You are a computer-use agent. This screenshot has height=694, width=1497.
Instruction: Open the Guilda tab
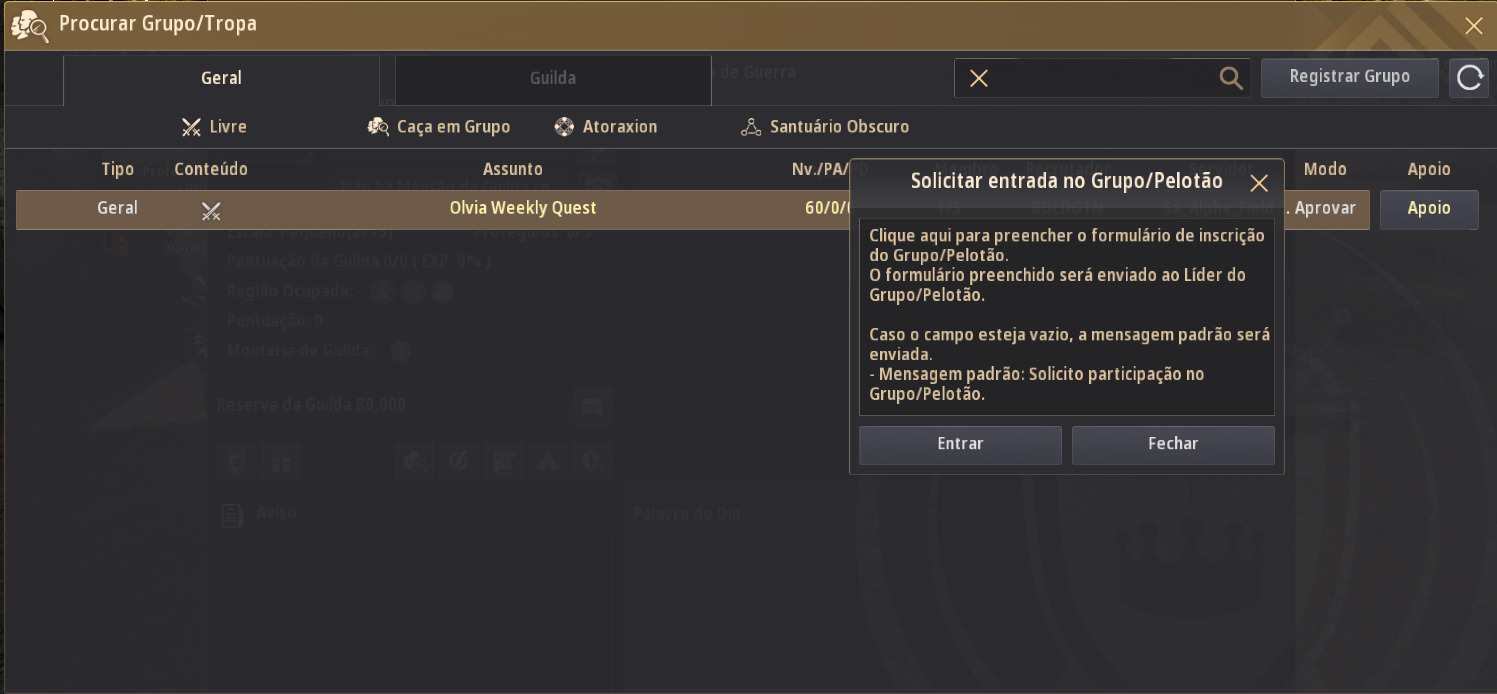(x=552, y=78)
